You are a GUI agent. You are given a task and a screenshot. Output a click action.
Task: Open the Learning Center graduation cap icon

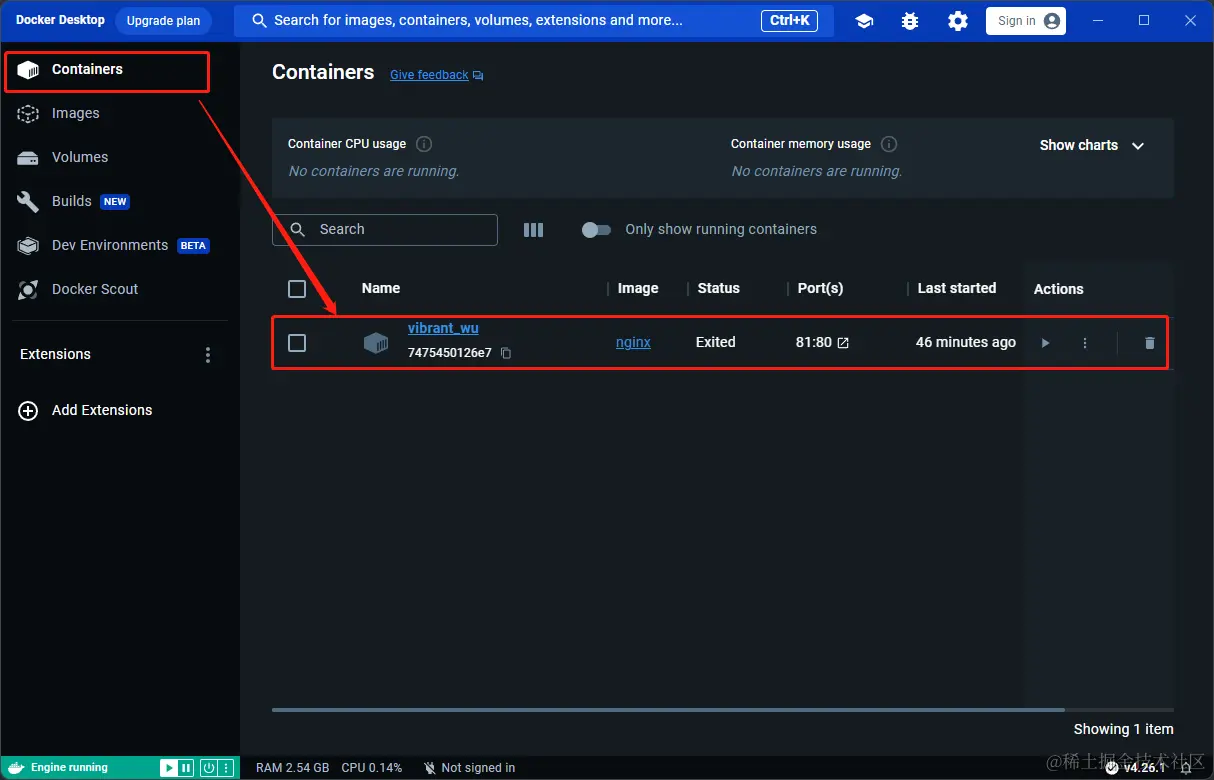pos(863,20)
